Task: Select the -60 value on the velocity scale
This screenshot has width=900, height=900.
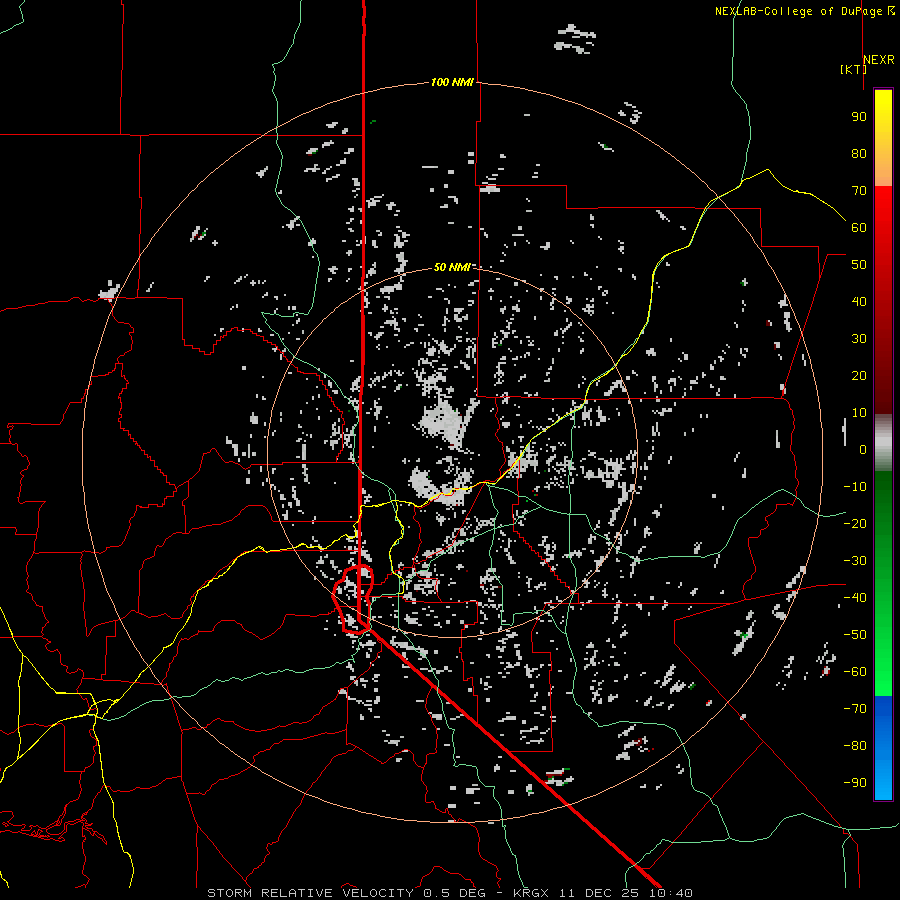Action: (x=855, y=672)
